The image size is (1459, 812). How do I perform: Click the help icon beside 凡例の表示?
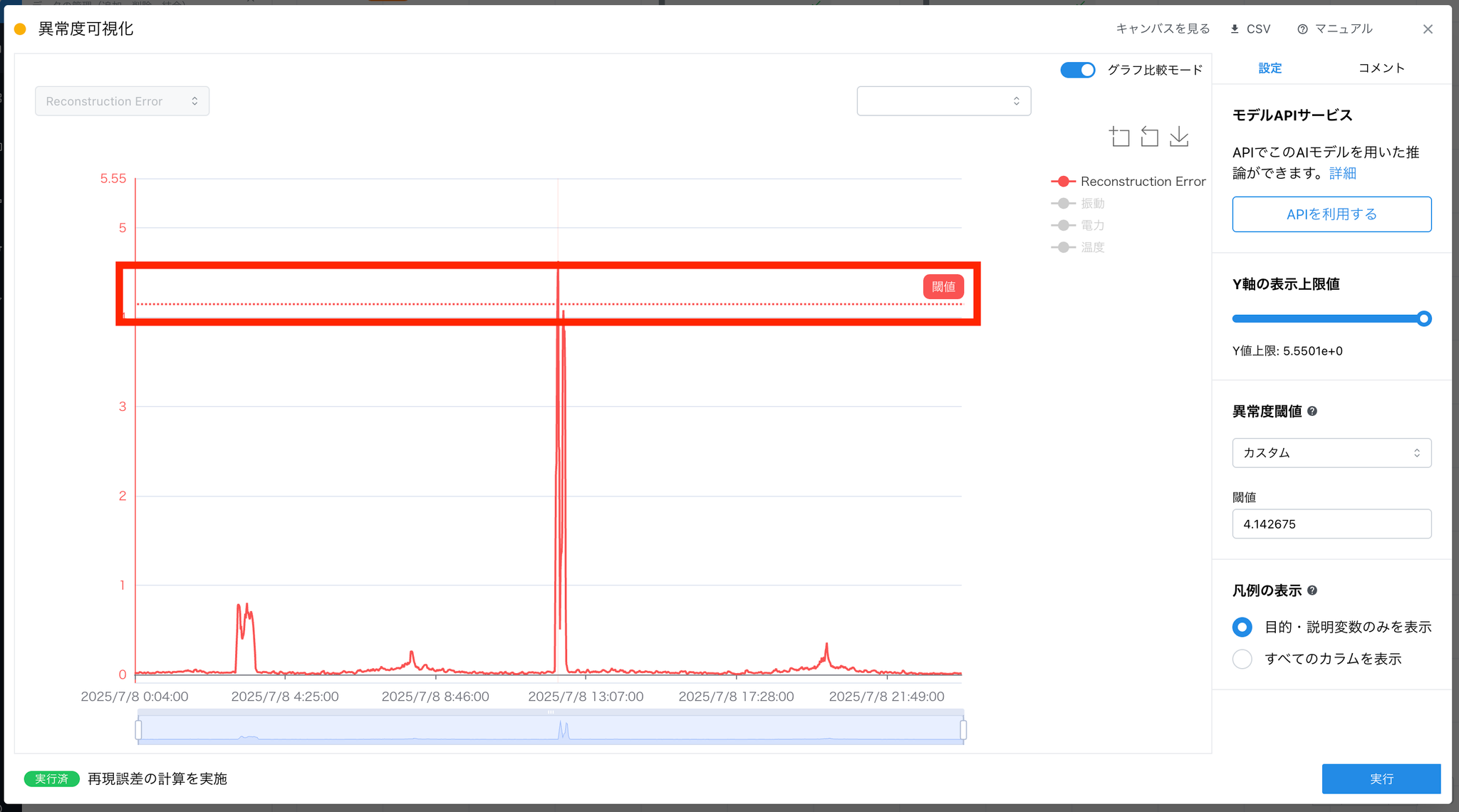[x=1312, y=590]
